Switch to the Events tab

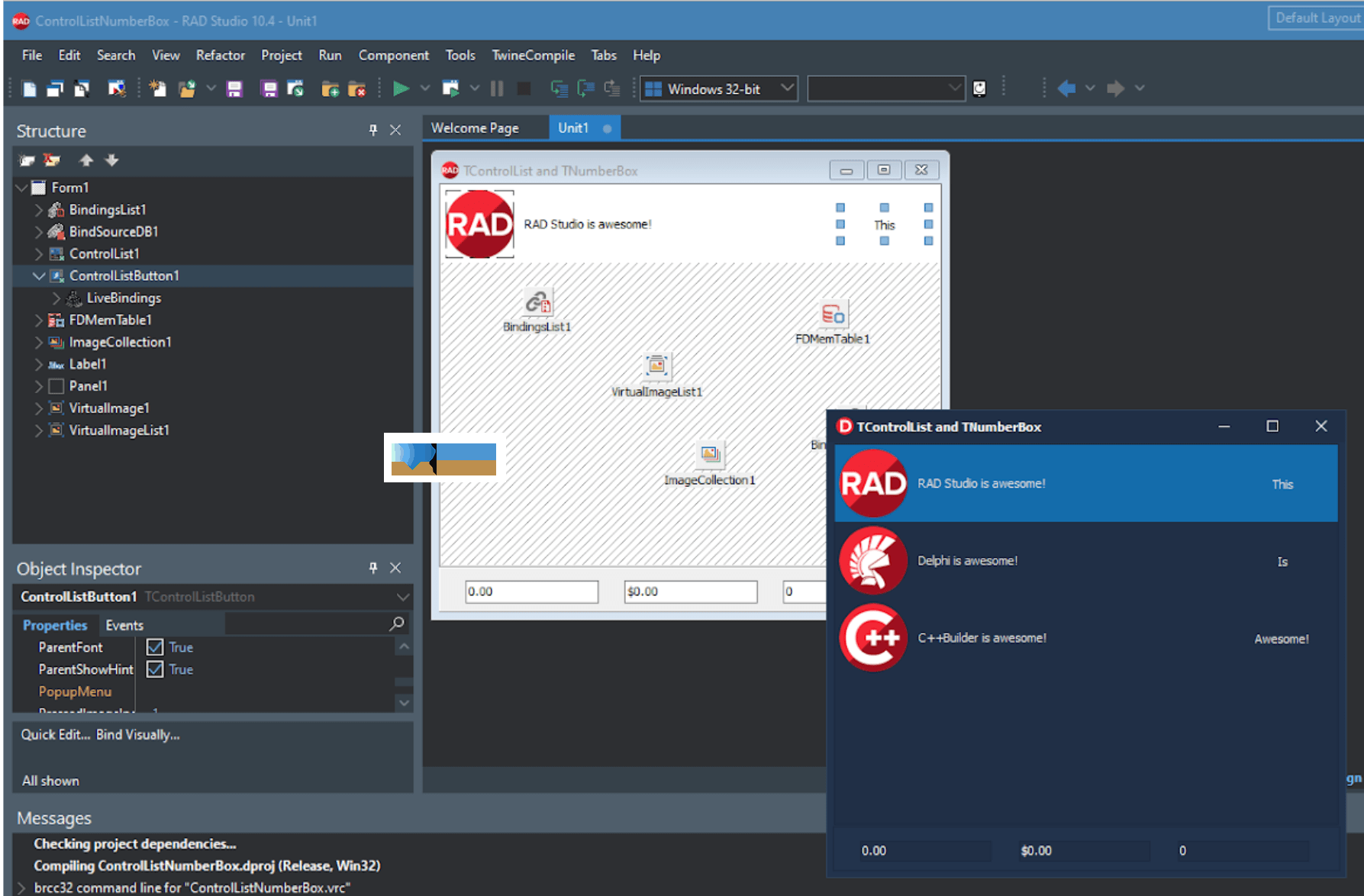pos(124,625)
